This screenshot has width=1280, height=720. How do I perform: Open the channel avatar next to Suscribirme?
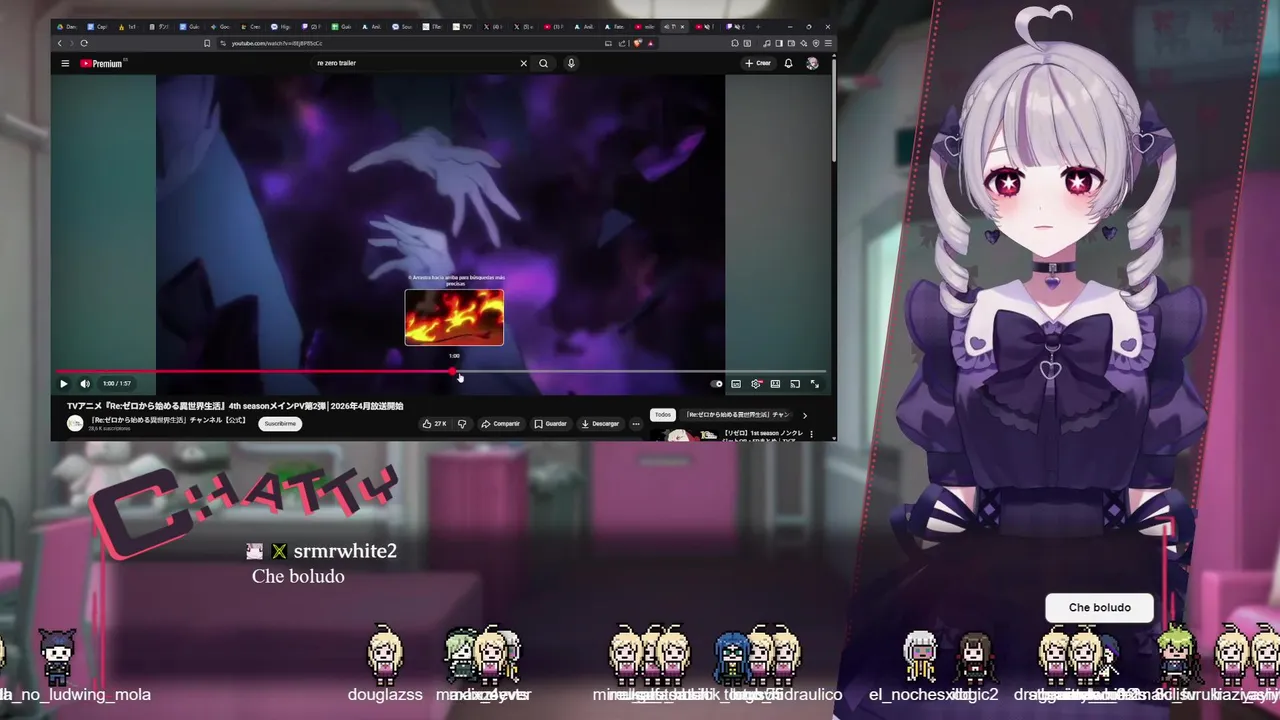pos(75,424)
